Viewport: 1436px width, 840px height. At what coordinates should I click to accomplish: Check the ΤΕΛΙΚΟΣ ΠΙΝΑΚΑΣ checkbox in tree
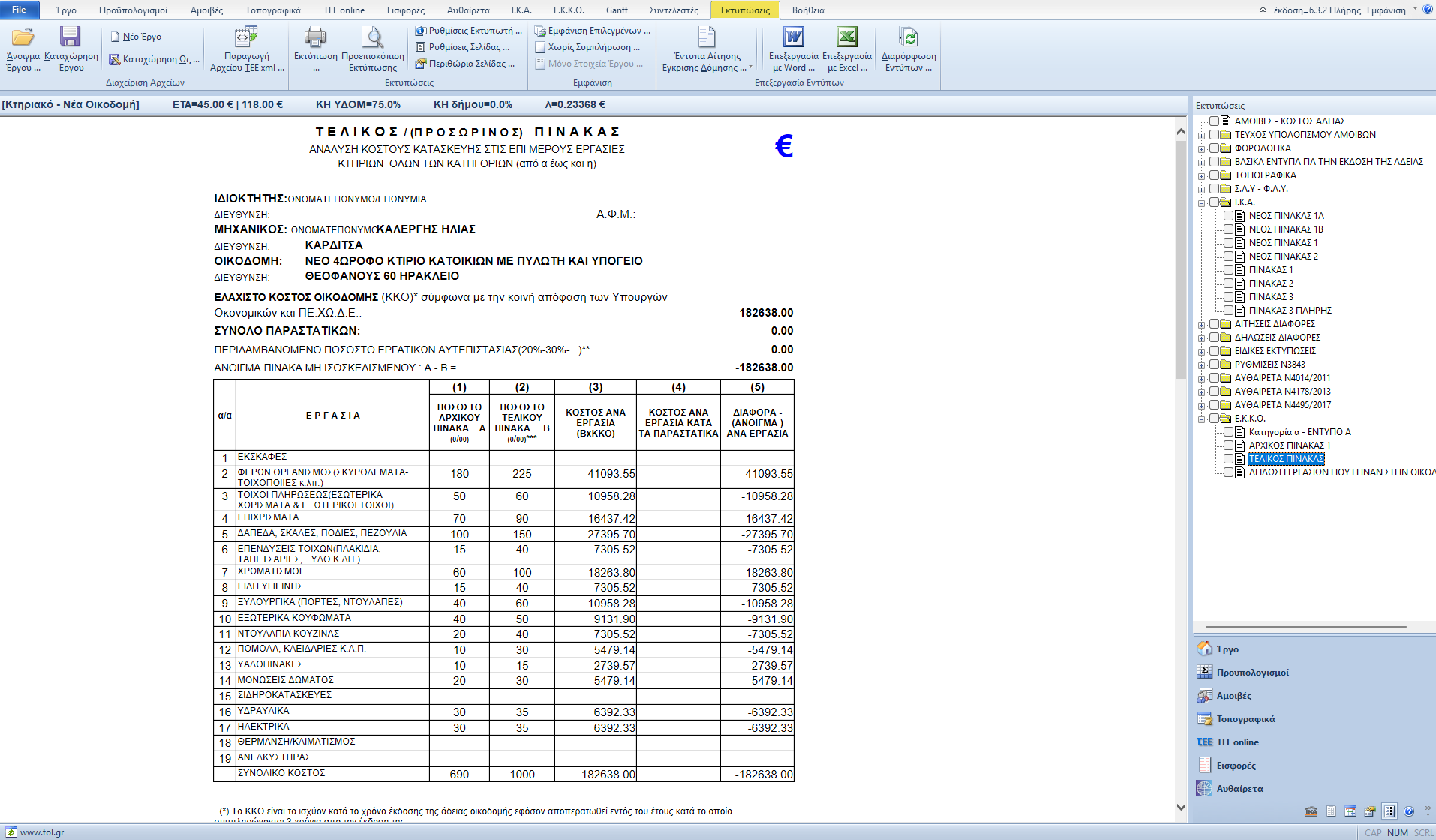pos(1228,459)
